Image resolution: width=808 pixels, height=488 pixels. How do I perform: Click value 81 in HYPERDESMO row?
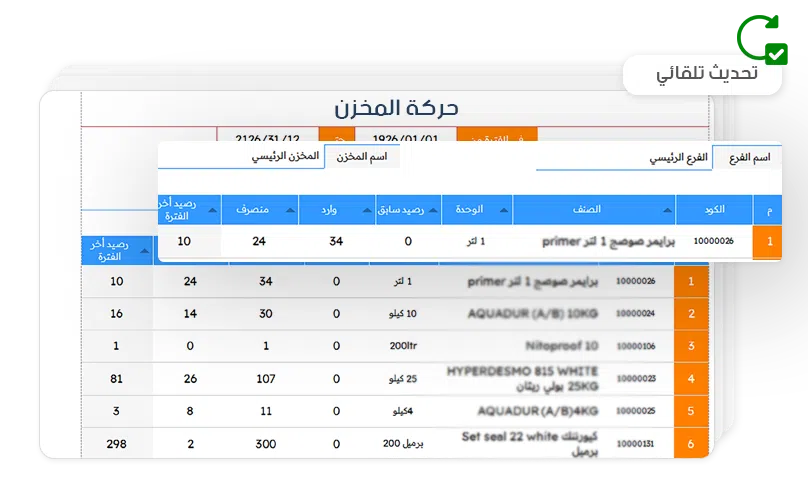point(116,379)
